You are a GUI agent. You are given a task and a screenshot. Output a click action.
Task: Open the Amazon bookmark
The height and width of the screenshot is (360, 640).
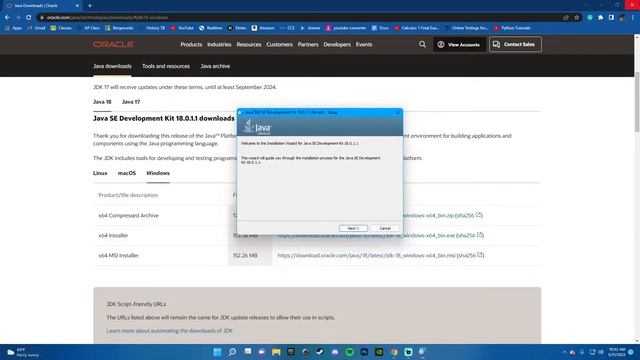(263, 28)
